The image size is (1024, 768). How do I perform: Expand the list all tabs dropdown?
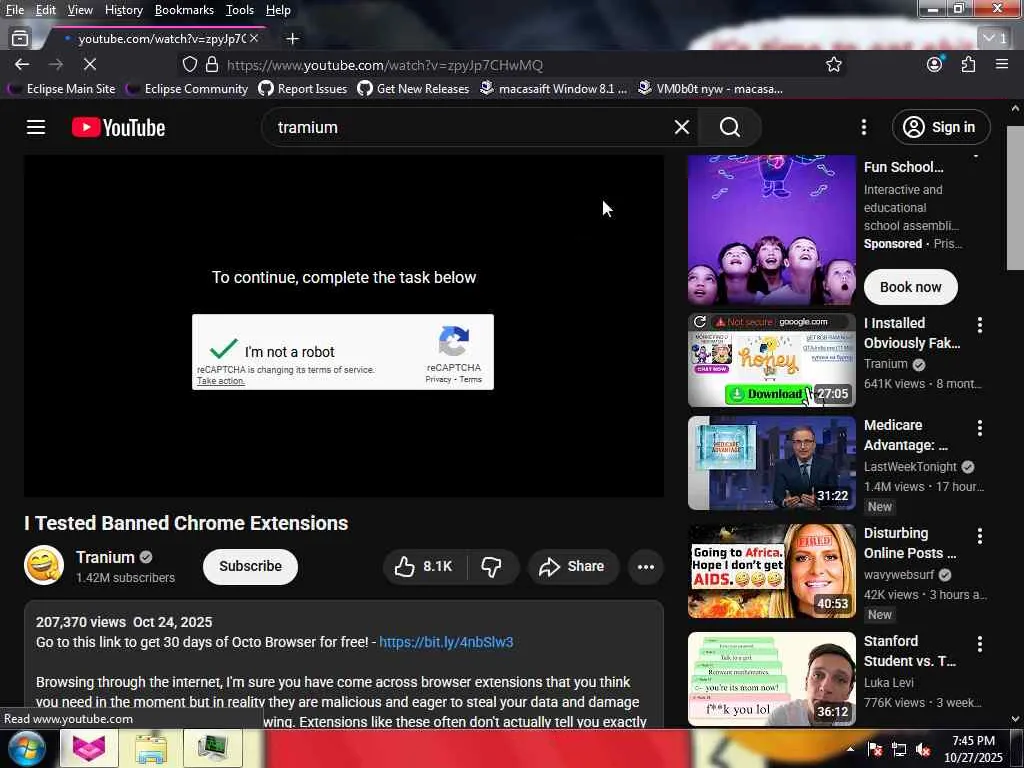coord(995,39)
